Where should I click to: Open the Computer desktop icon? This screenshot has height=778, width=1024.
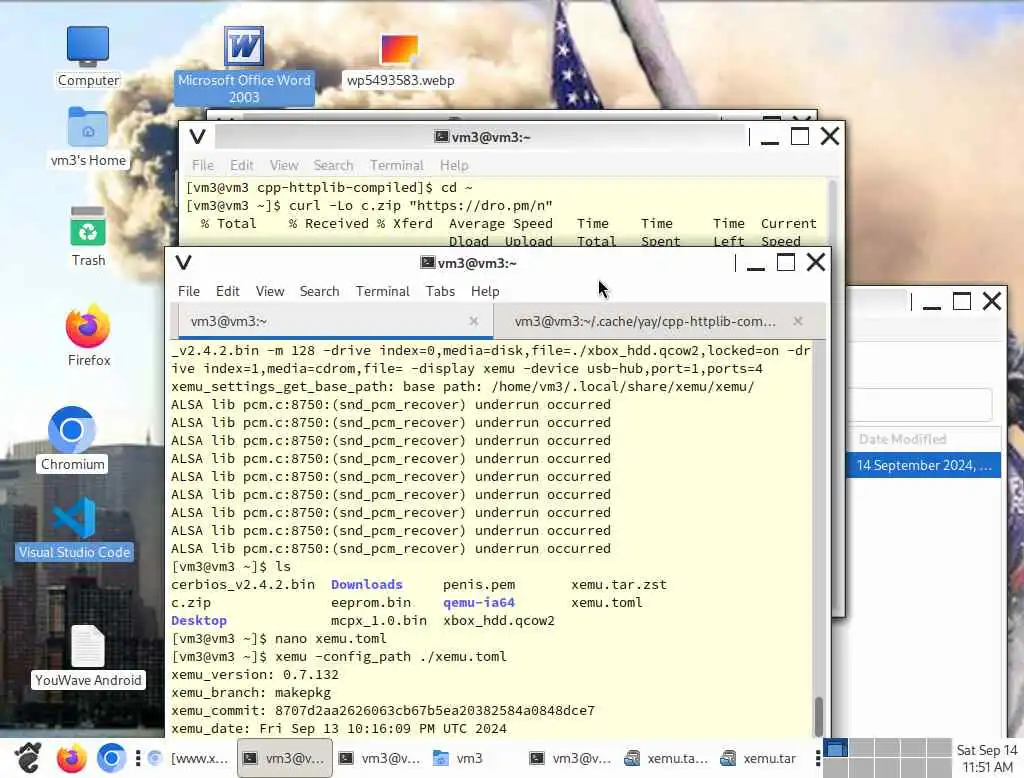88,56
